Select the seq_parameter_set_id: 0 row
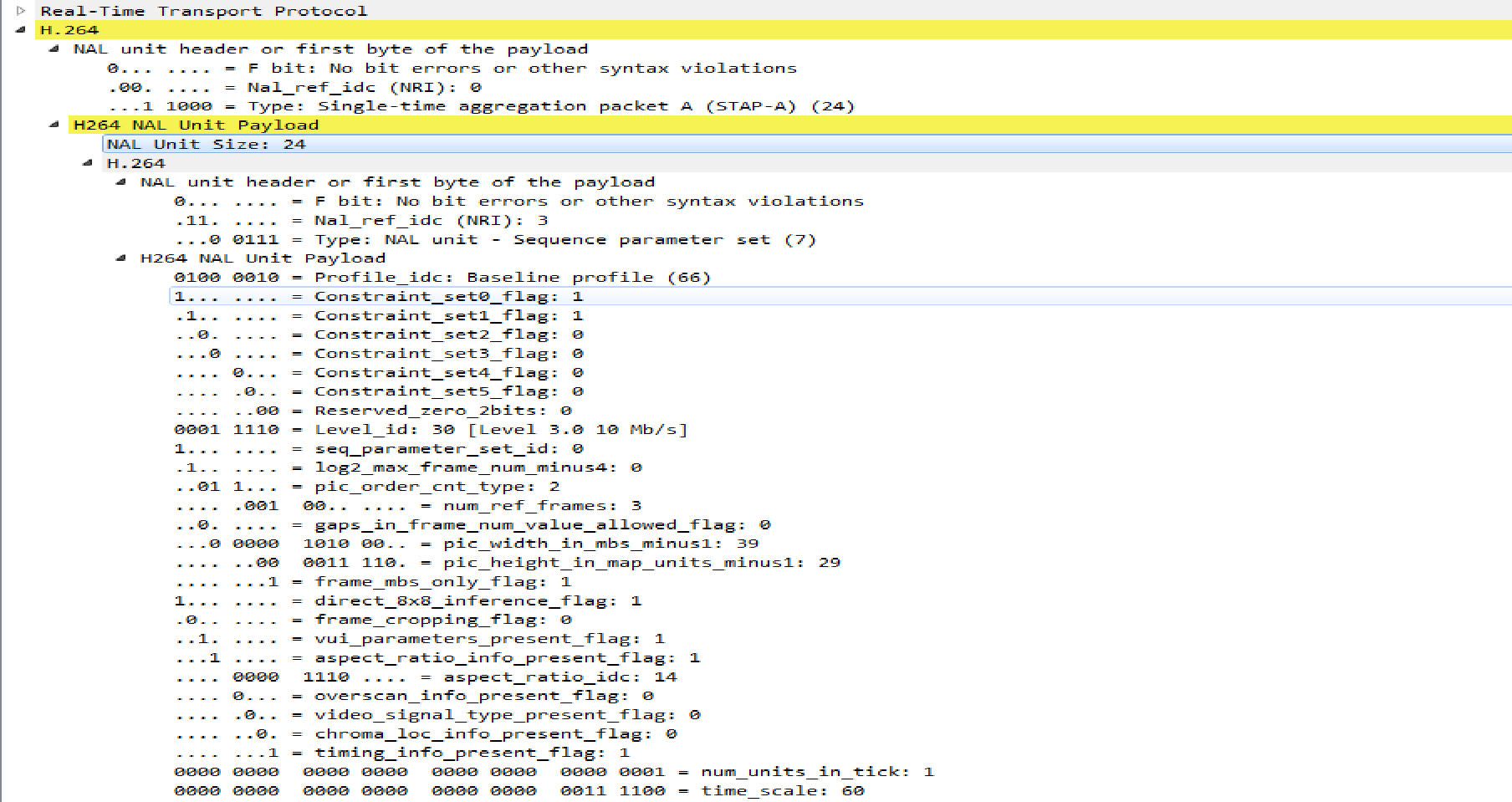Screen dimensions: 1512x802 [x=379, y=448]
